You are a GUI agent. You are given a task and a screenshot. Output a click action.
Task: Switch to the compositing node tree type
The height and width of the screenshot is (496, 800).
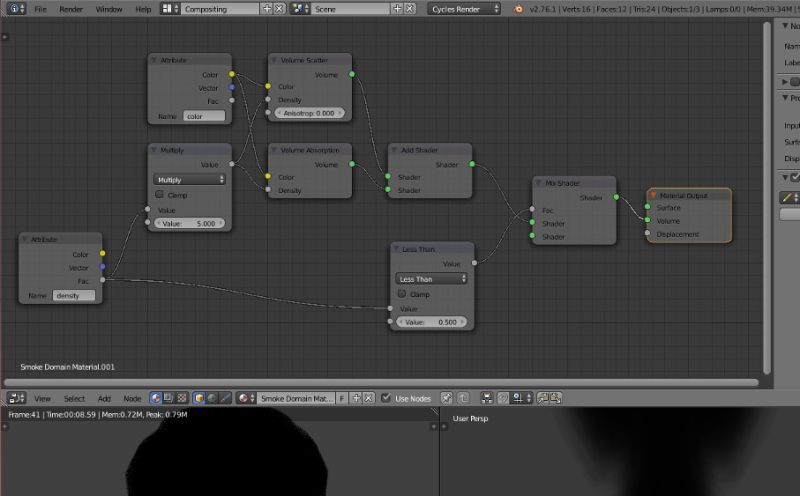168,398
